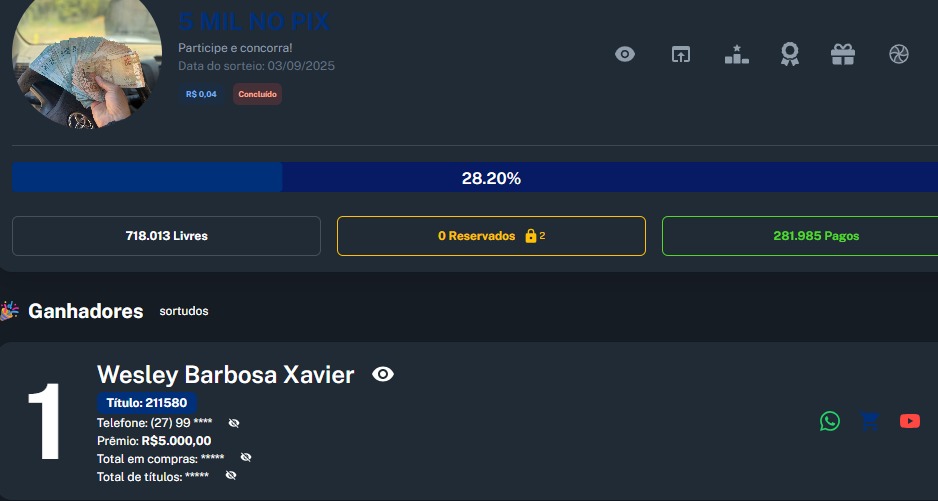The width and height of the screenshot is (938, 501).
Task: Unhide the Total de títulos value
Action: (x=231, y=476)
